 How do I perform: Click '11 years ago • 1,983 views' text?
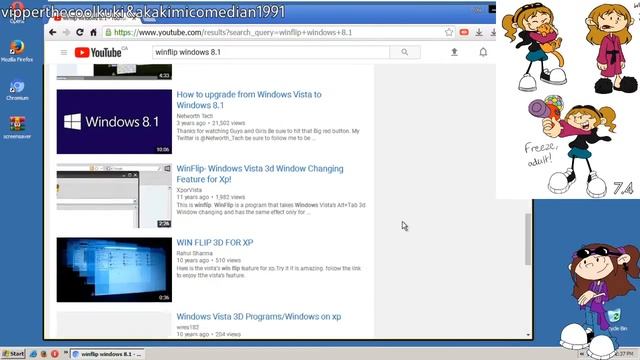pos(211,197)
